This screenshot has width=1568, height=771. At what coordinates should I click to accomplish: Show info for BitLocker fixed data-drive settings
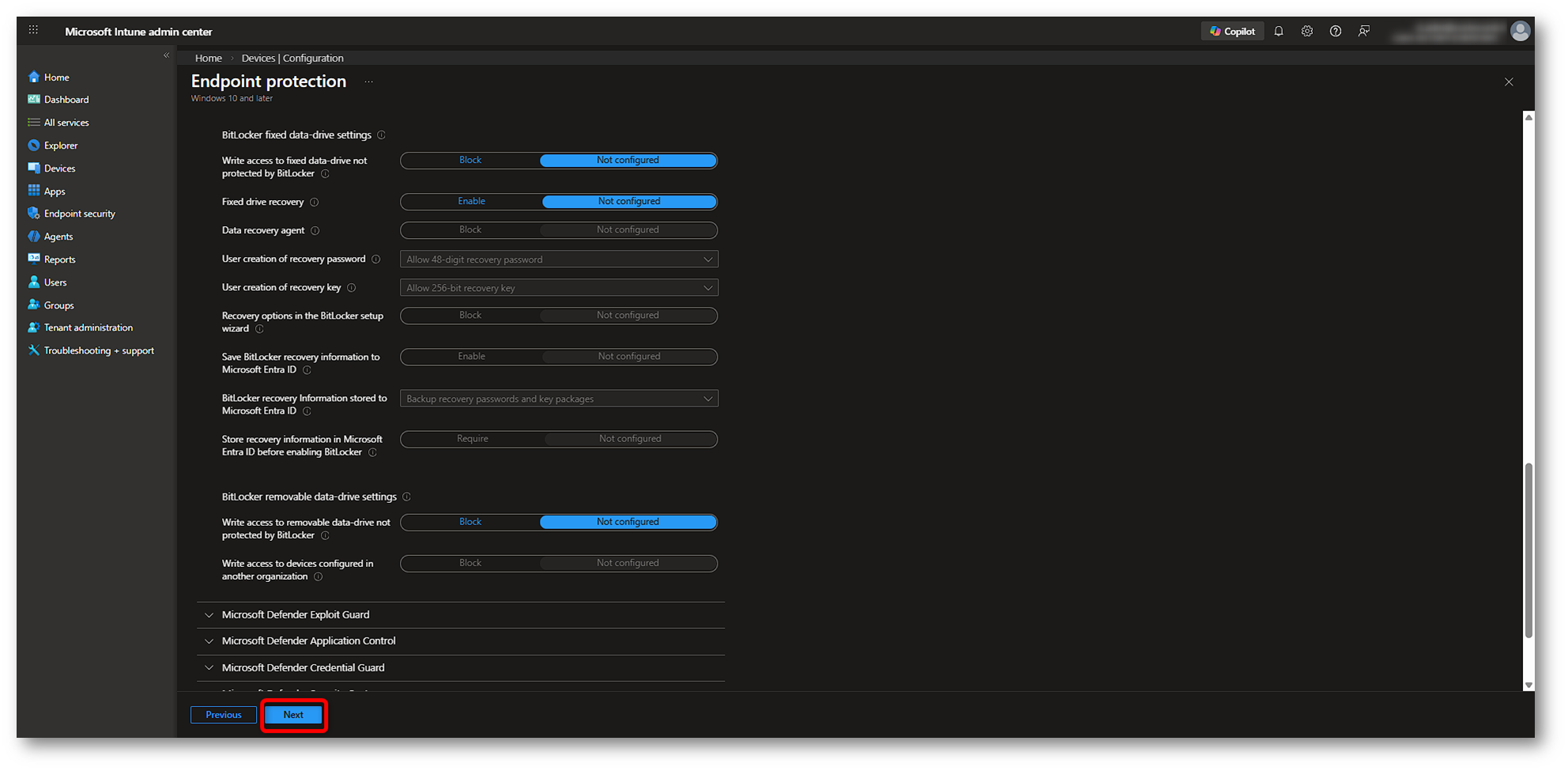click(x=381, y=135)
